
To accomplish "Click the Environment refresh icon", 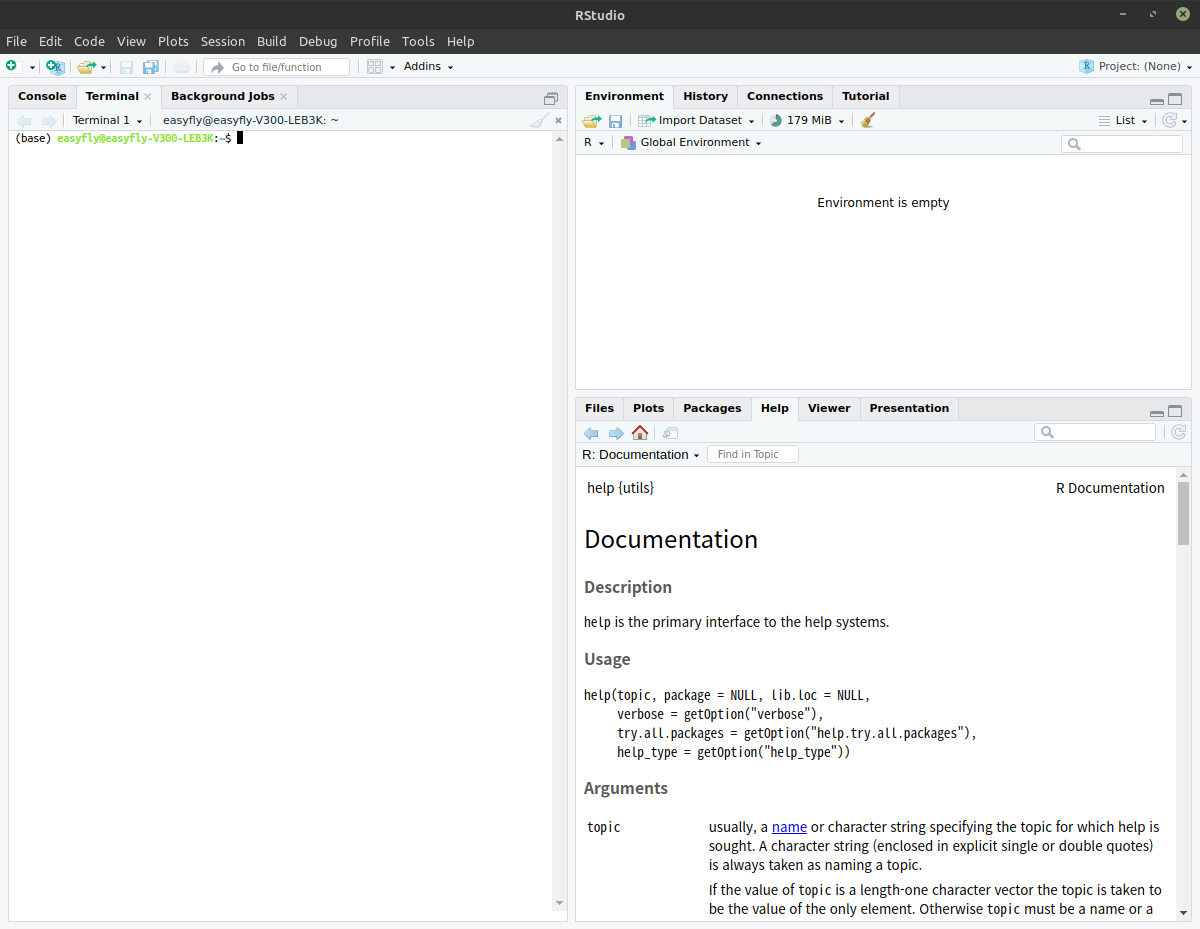I will (1169, 120).
